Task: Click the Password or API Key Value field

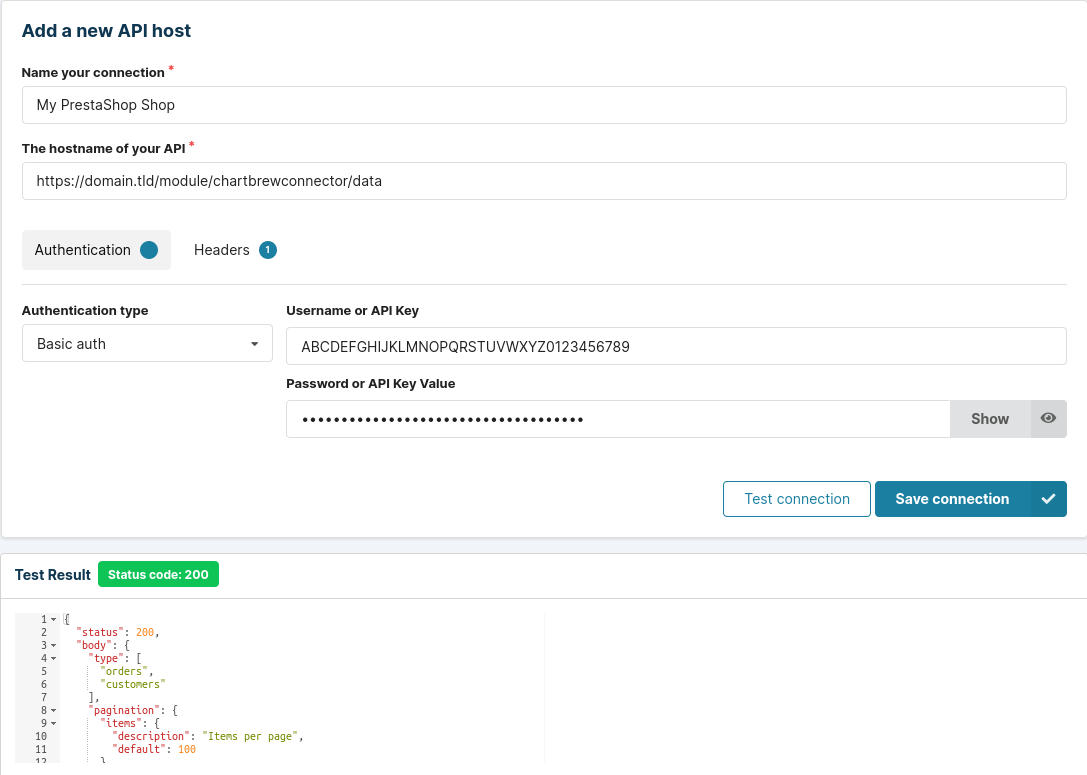Action: point(617,418)
